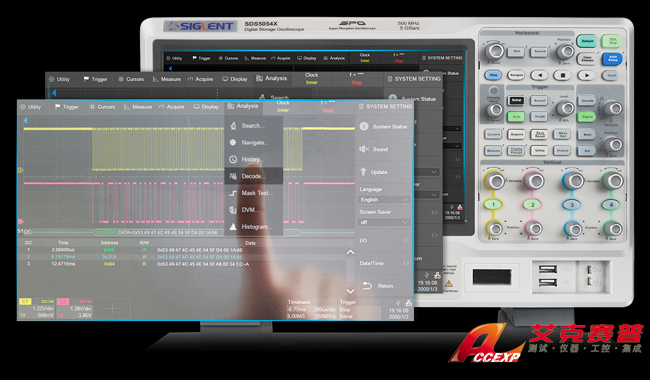Click the Histogram icon in Analysis menu

pyautogui.click(x=233, y=227)
